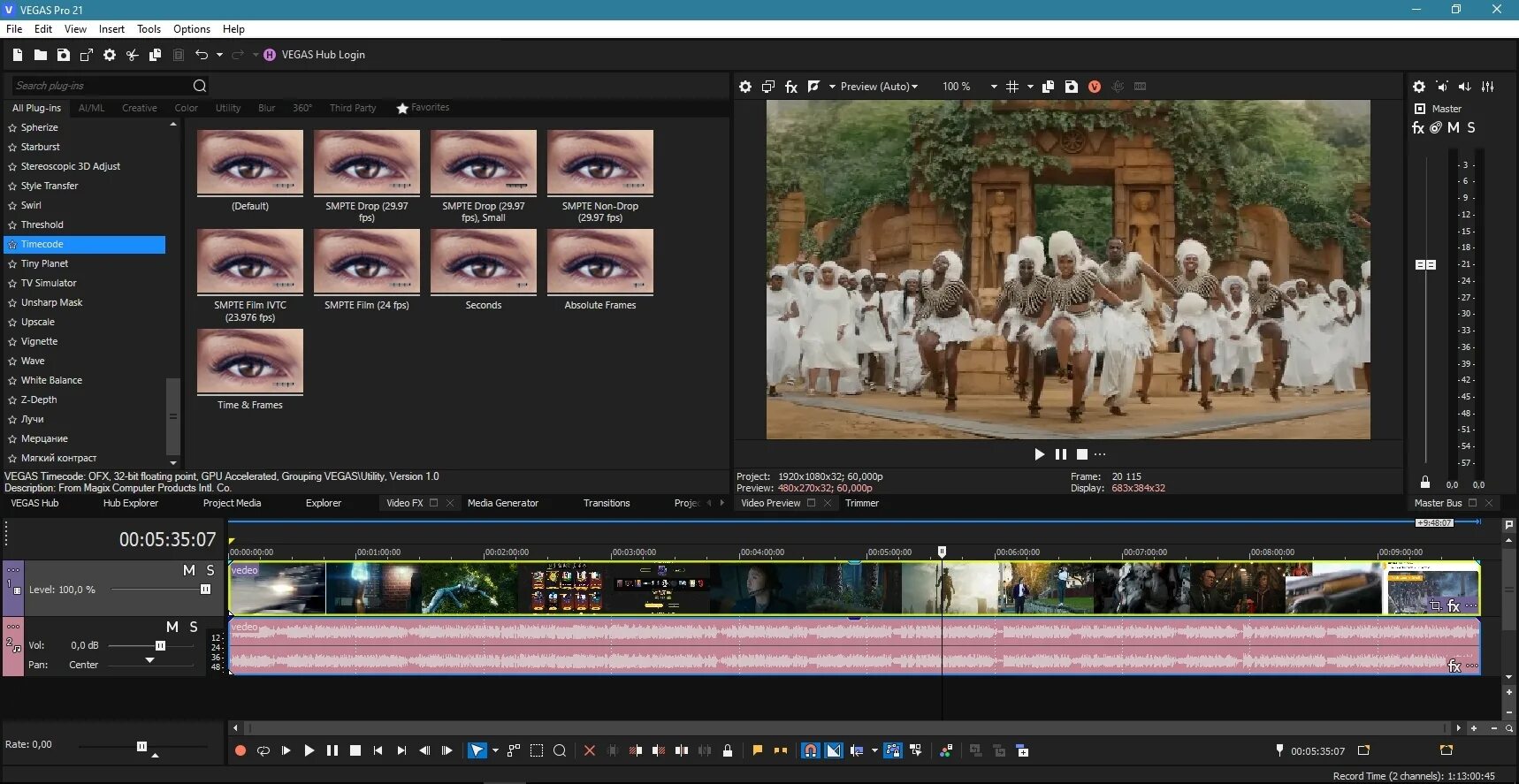The height and width of the screenshot is (784, 1519).
Task: Toggle Loop Playback in transport bar
Action: point(263,750)
